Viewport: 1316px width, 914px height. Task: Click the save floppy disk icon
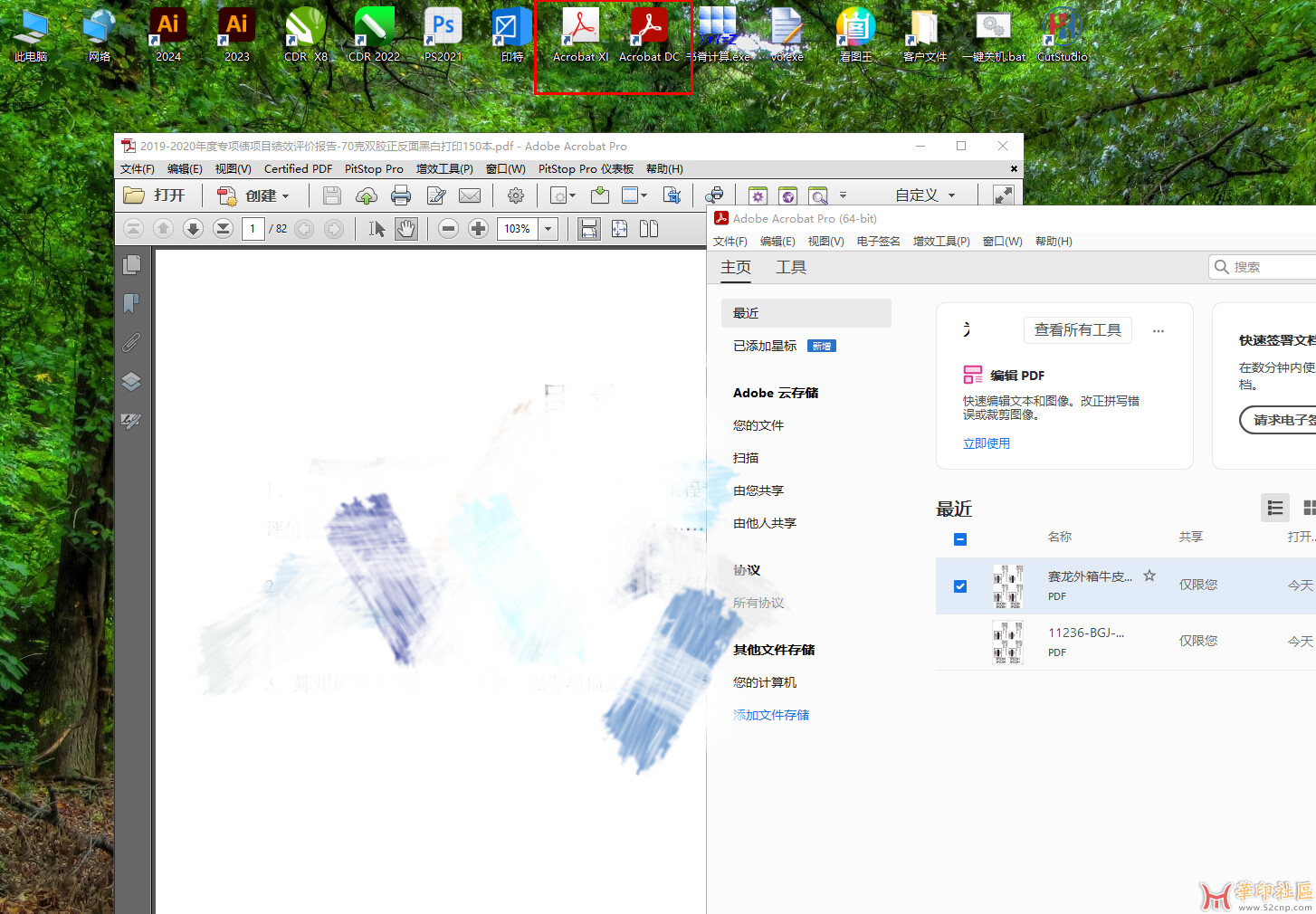(x=332, y=195)
